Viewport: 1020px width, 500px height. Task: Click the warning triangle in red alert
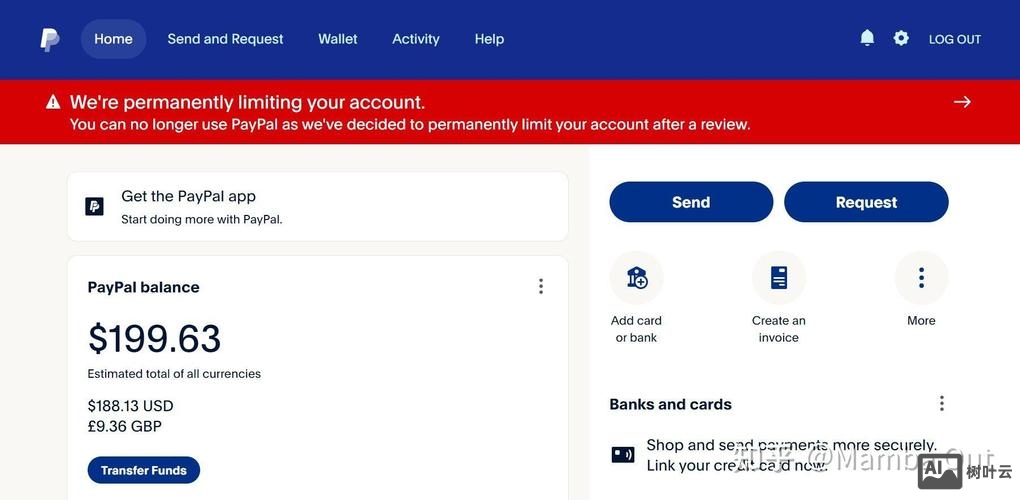click(53, 102)
